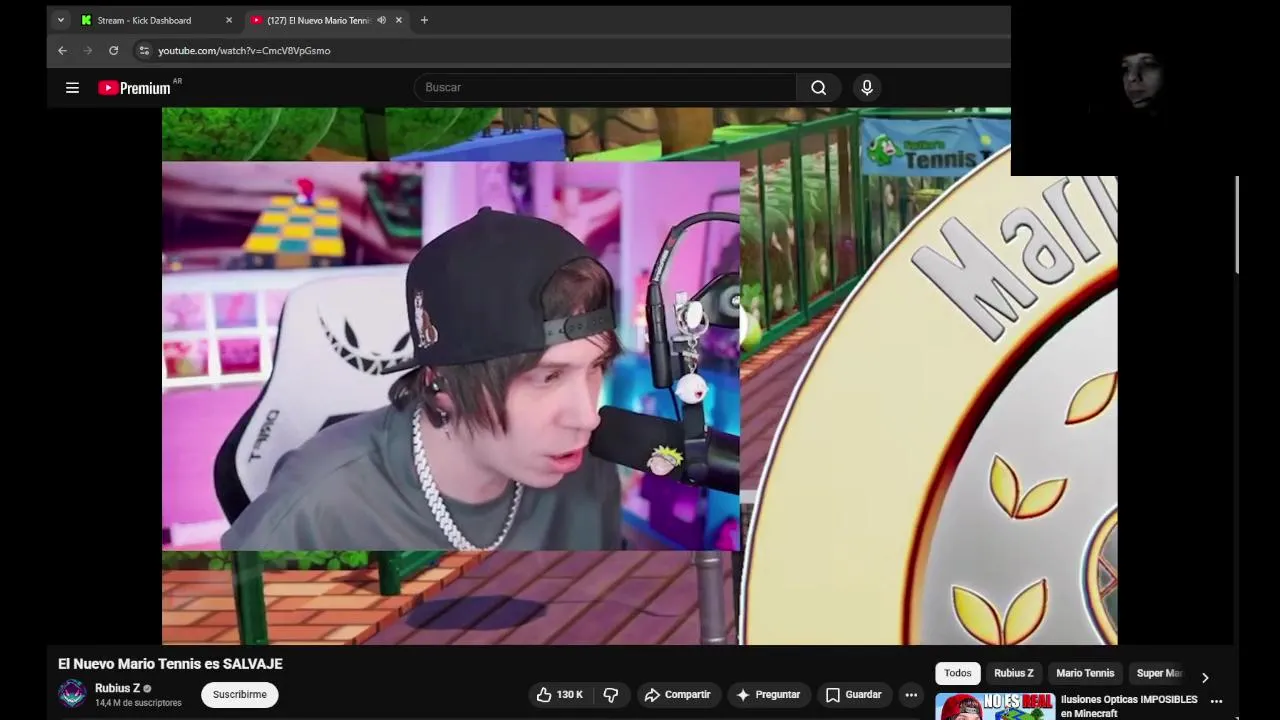Image resolution: width=1280 pixels, height=720 pixels.
Task: Go forward with browser forward arrow
Action: pyautogui.click(x=88, y=50)
